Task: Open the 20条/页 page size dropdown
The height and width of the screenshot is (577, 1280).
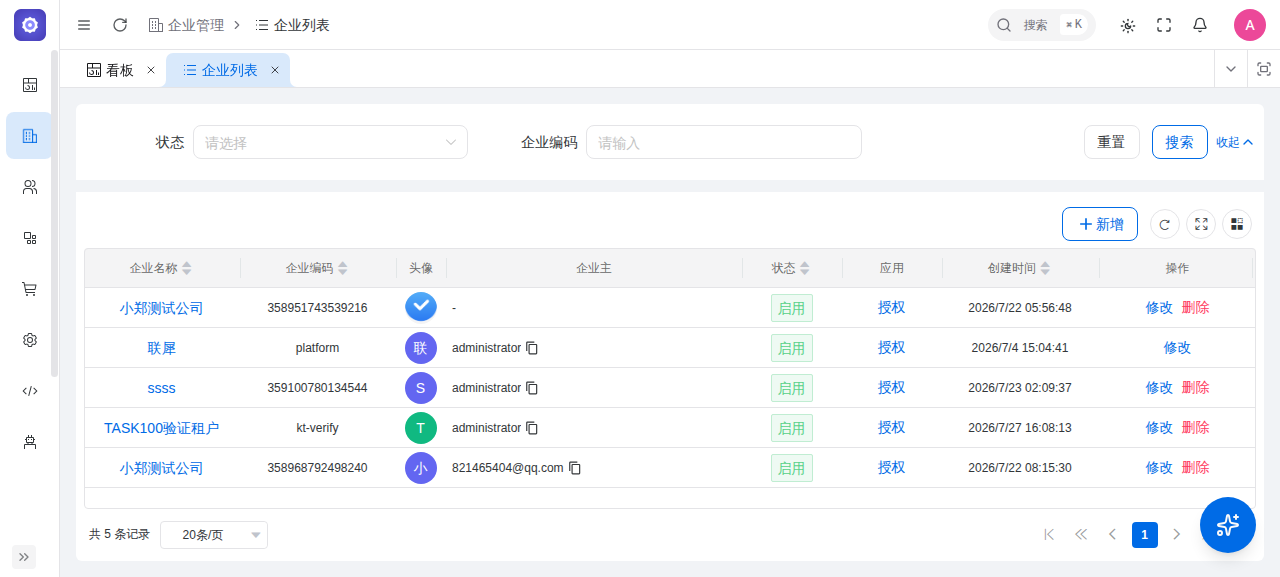Action: coord(214,535)
